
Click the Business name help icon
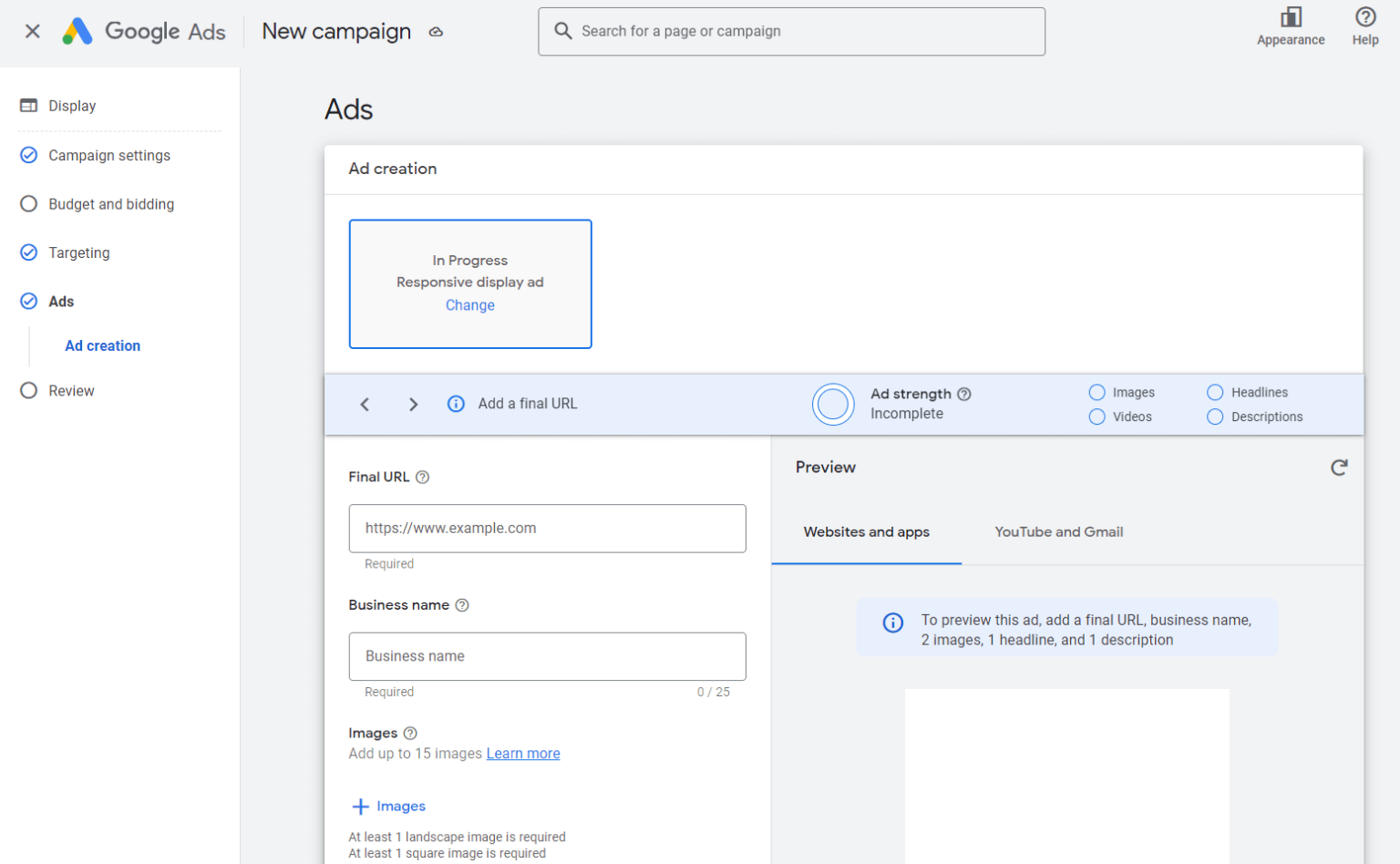tap(463, 605)
